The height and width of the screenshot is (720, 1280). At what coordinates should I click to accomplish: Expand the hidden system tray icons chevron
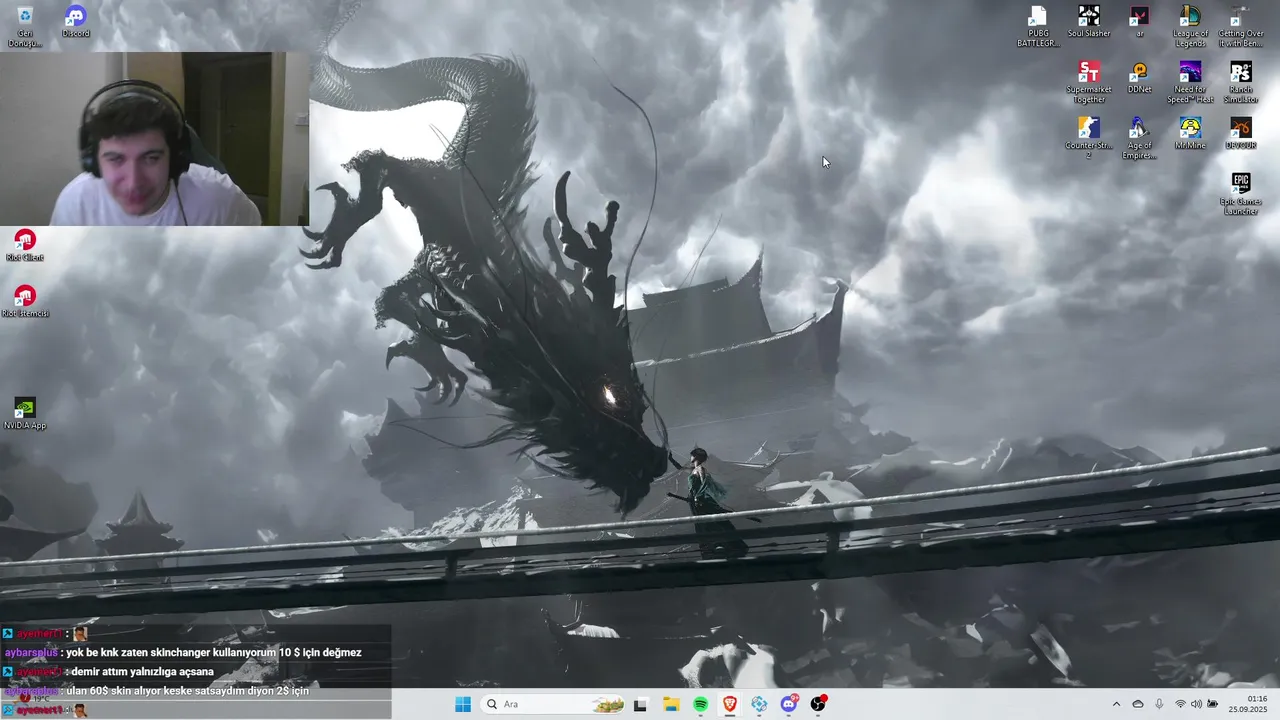click(x=1116, y=704)
